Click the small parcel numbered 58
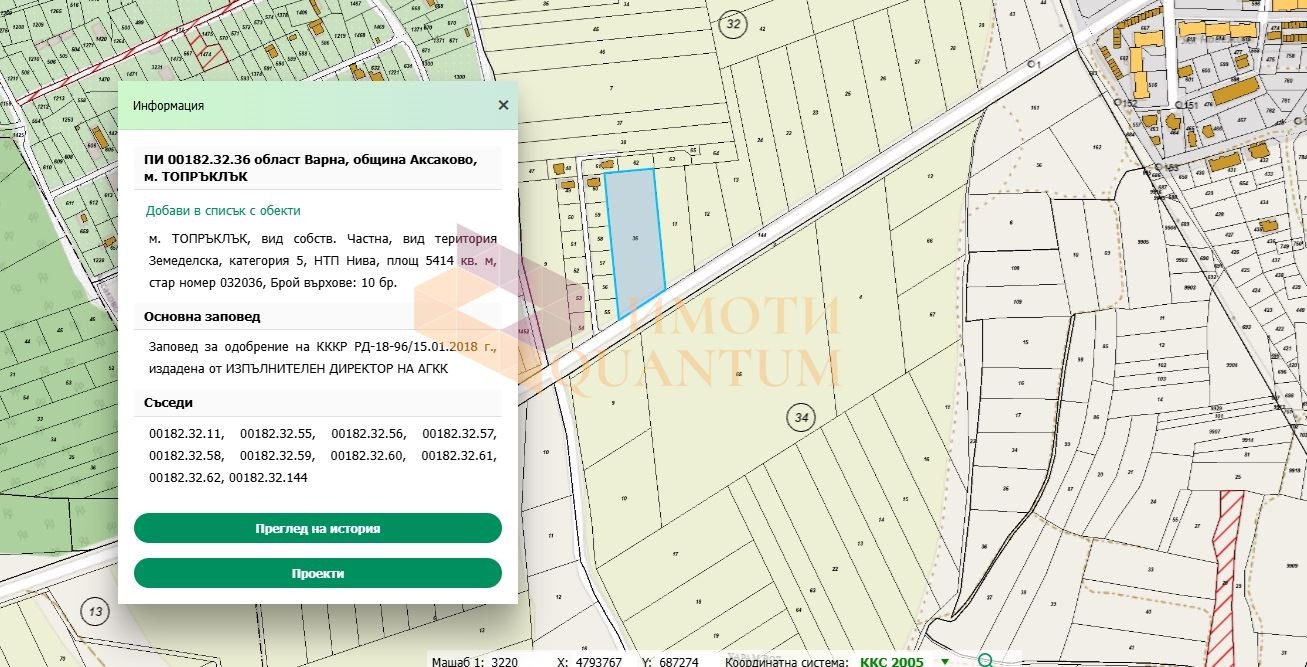Screen dimensions: 1307x667 [x=600, y=239]
